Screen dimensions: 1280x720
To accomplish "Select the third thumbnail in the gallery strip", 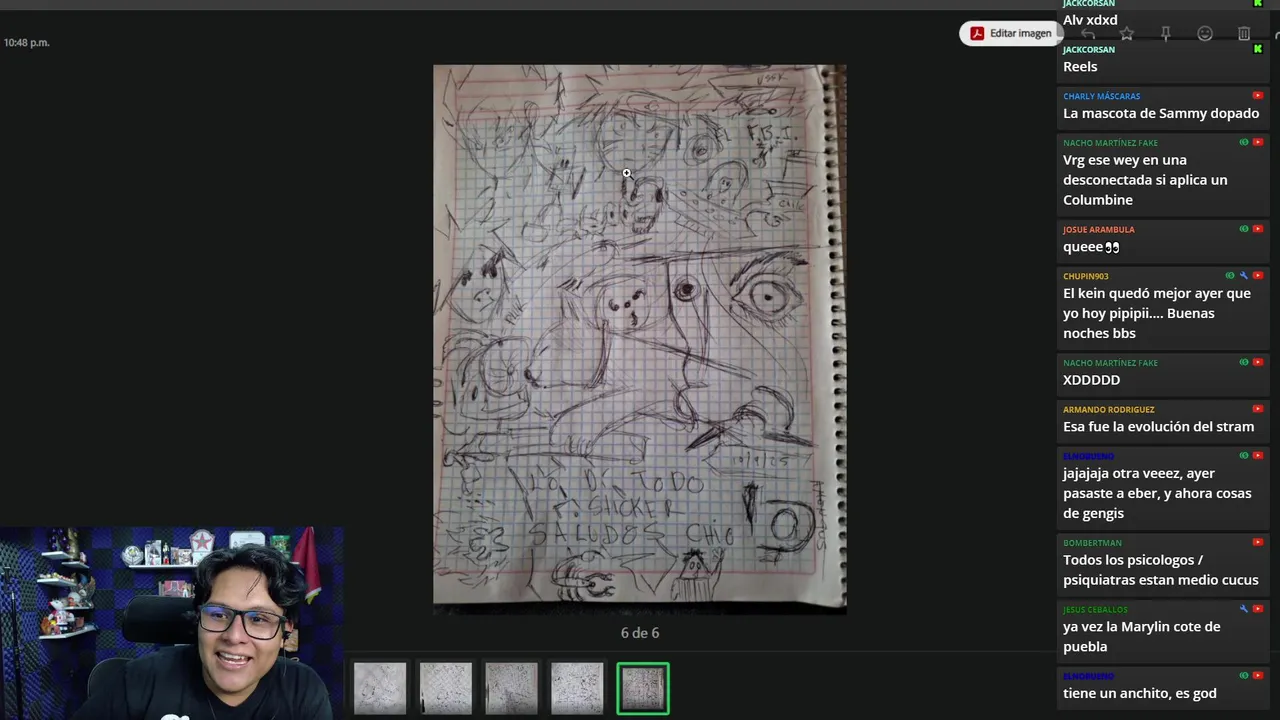I will [x=511, y=688].
